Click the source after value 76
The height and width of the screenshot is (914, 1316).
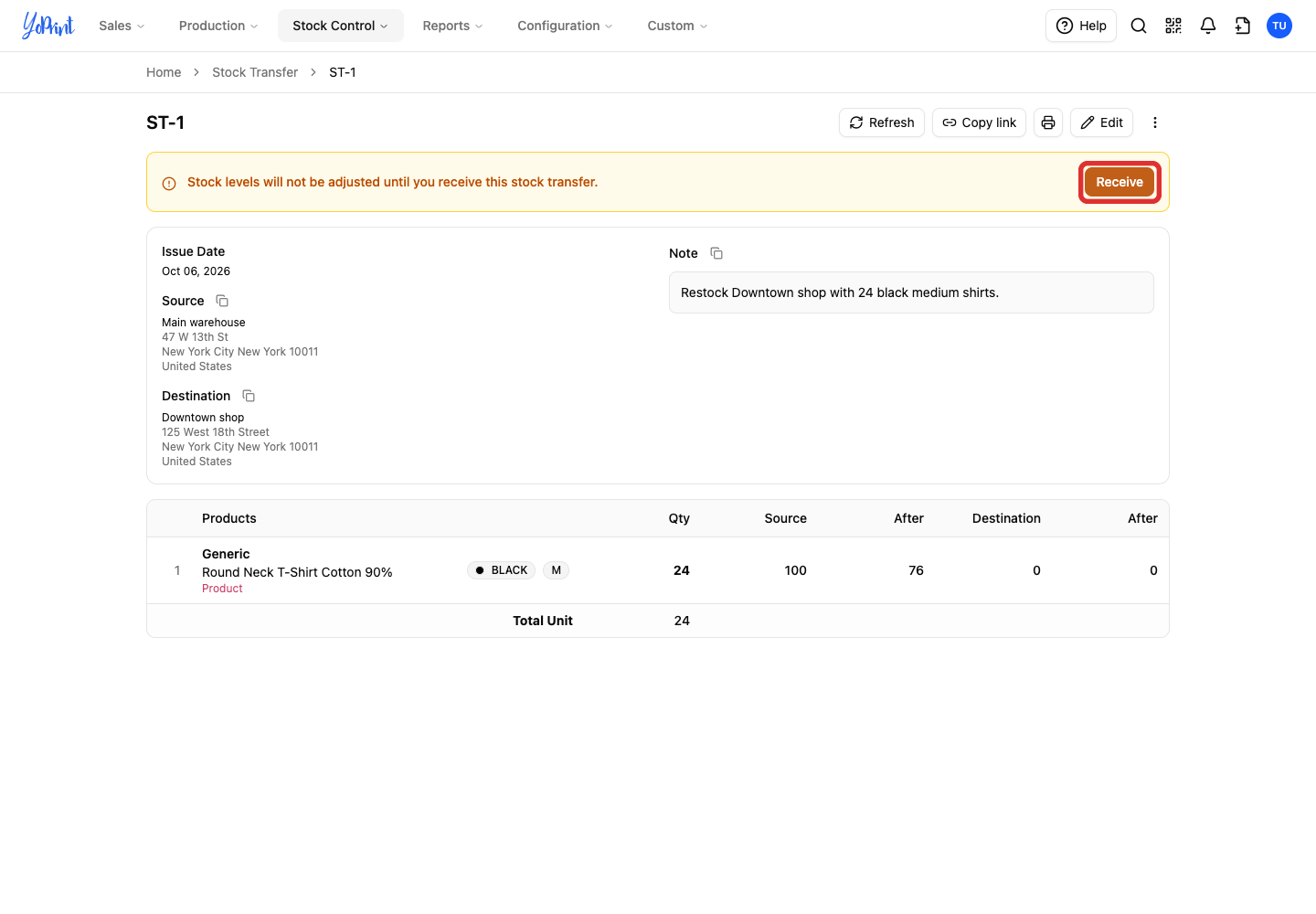[916, 570]
